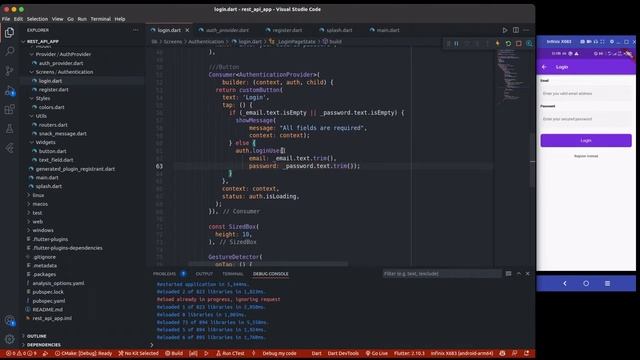The image size is (640, 360).
Task: Open Dart DevTools widget inspector icon
Action: [x=529, y=43]
